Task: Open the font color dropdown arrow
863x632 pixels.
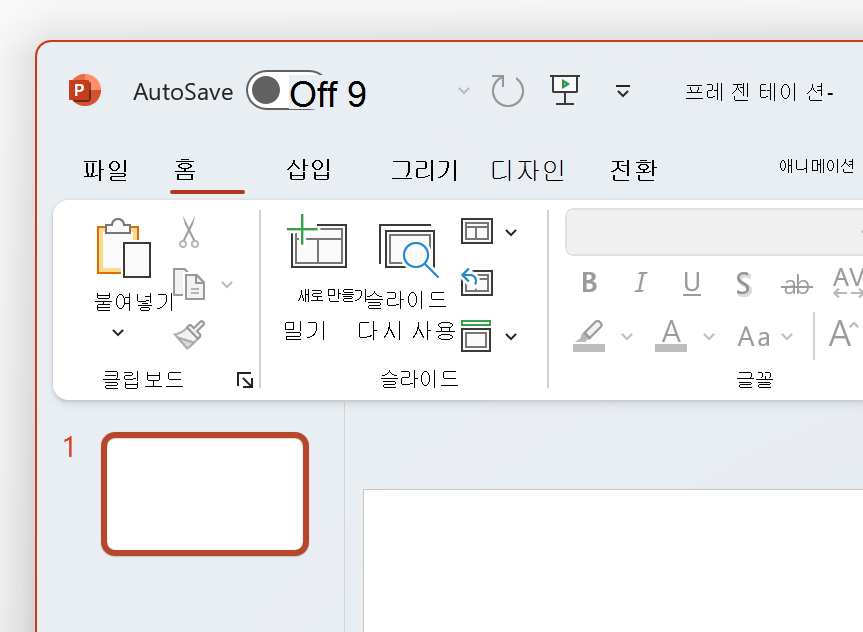Action: (709, 336)
